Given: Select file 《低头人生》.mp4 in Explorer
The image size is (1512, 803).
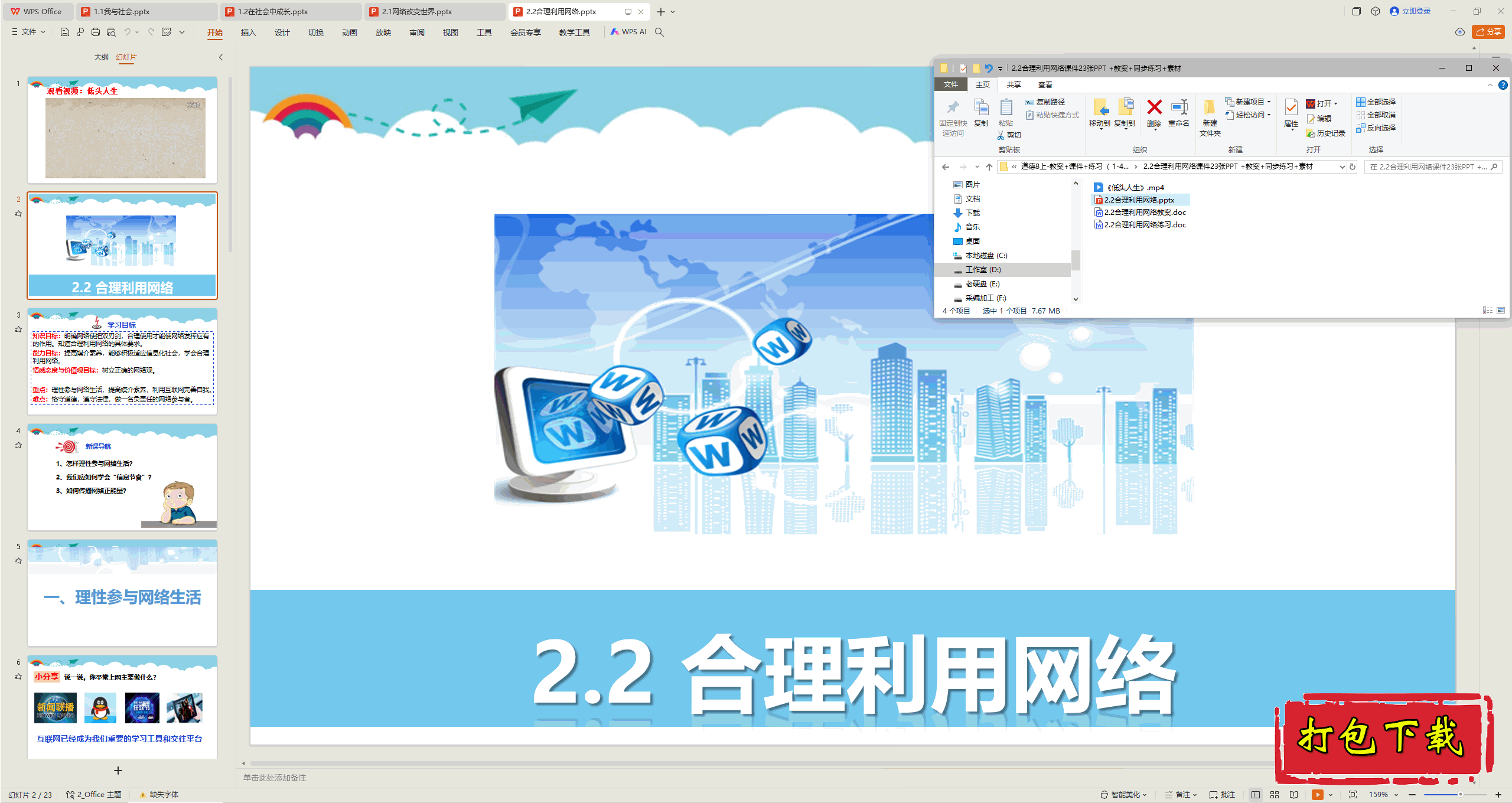Looking at the screenshot, I should point(1128,188).
